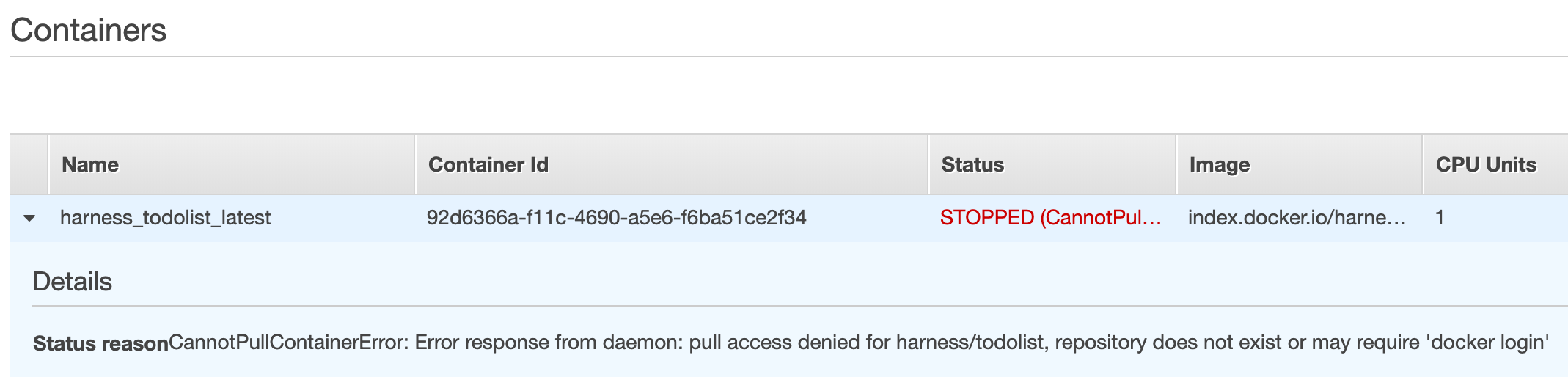Image resolution: width=1568 pixels, height=377 pixels.
Task: Sort by the Status column header
Action: coord(972,164)
